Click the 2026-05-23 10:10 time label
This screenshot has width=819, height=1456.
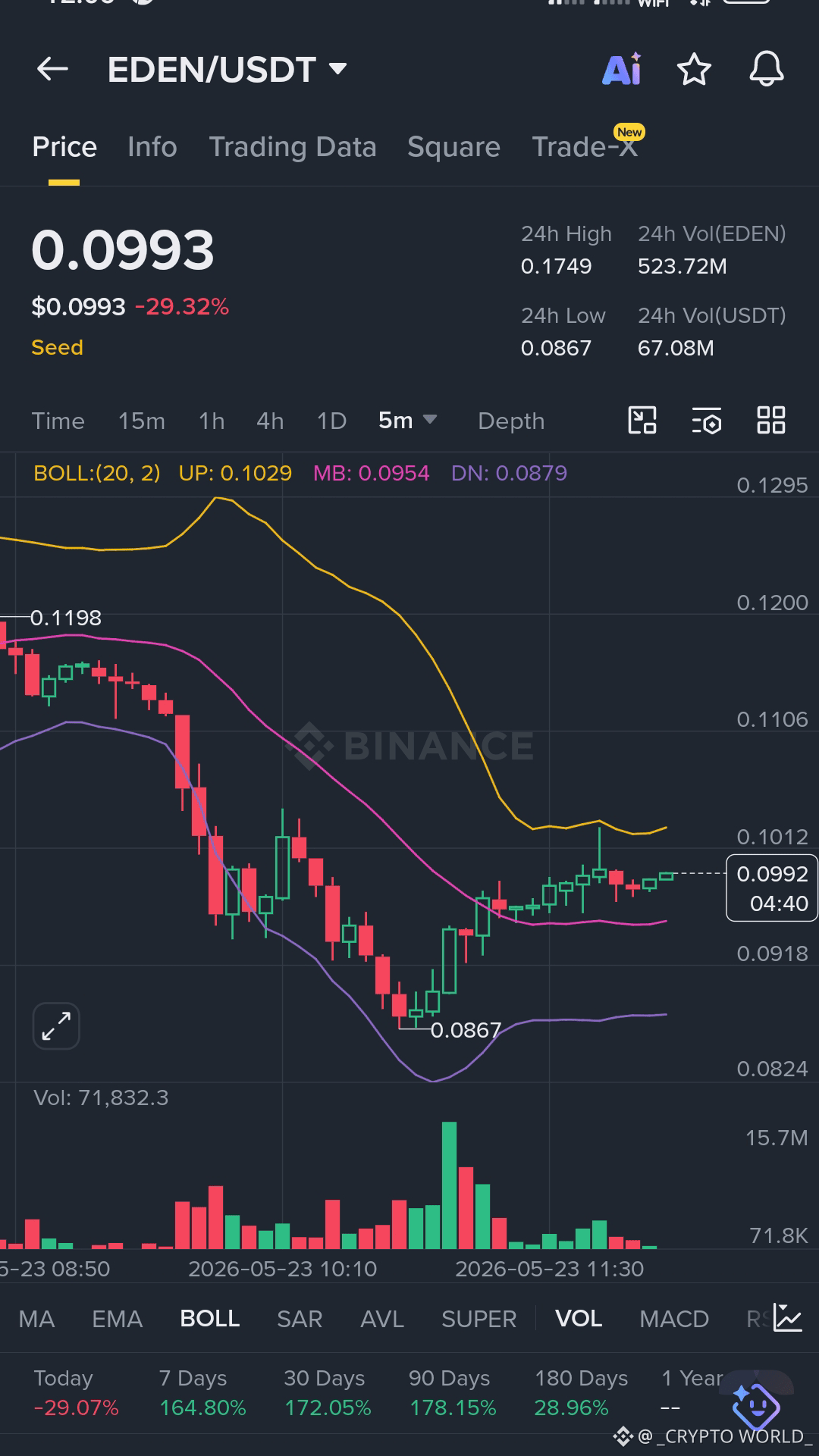(282, 1270)
